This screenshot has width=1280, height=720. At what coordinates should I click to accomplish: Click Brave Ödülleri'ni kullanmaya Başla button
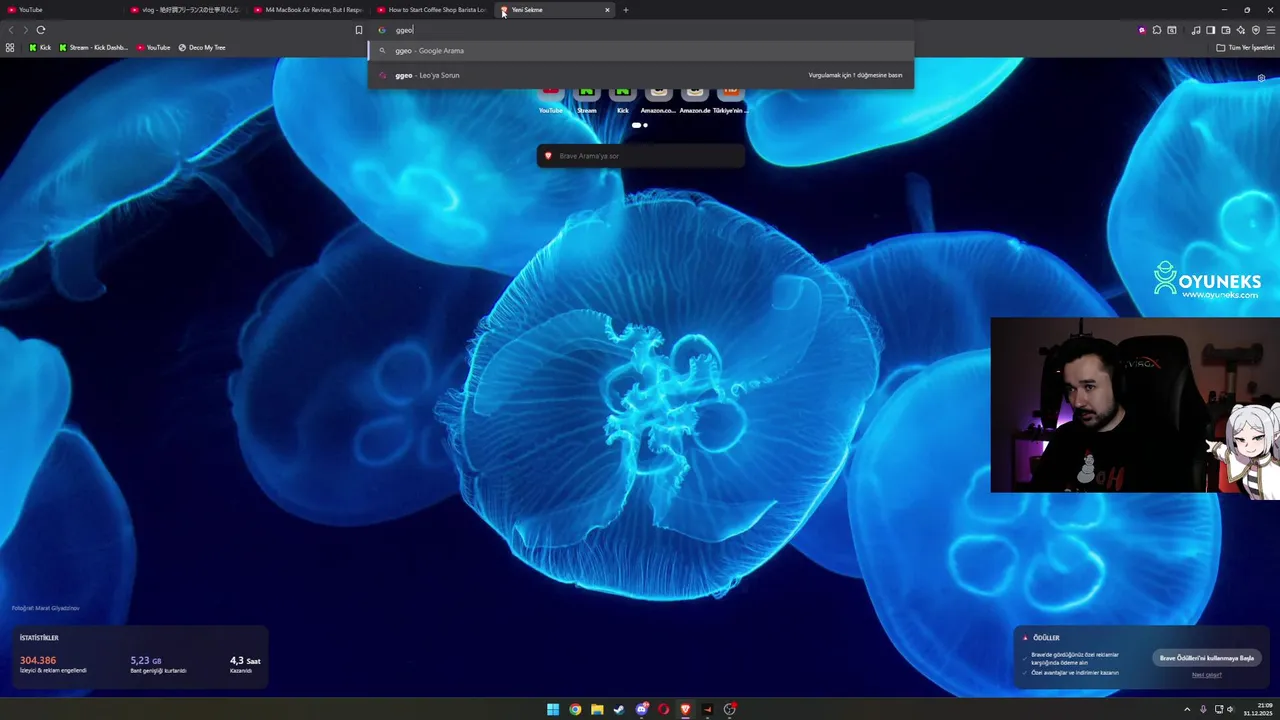[1207, 658]
